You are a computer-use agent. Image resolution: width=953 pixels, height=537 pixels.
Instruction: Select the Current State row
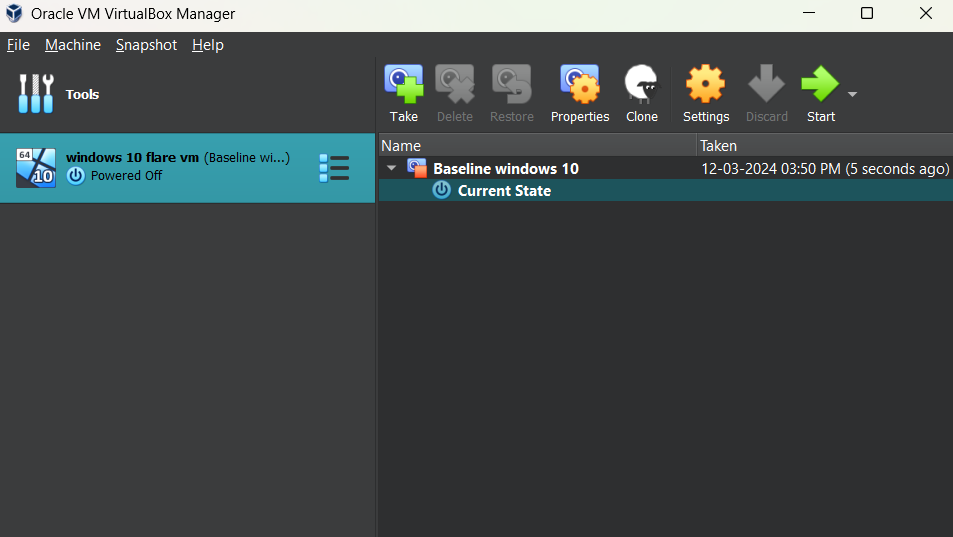[x=666, y=190]
